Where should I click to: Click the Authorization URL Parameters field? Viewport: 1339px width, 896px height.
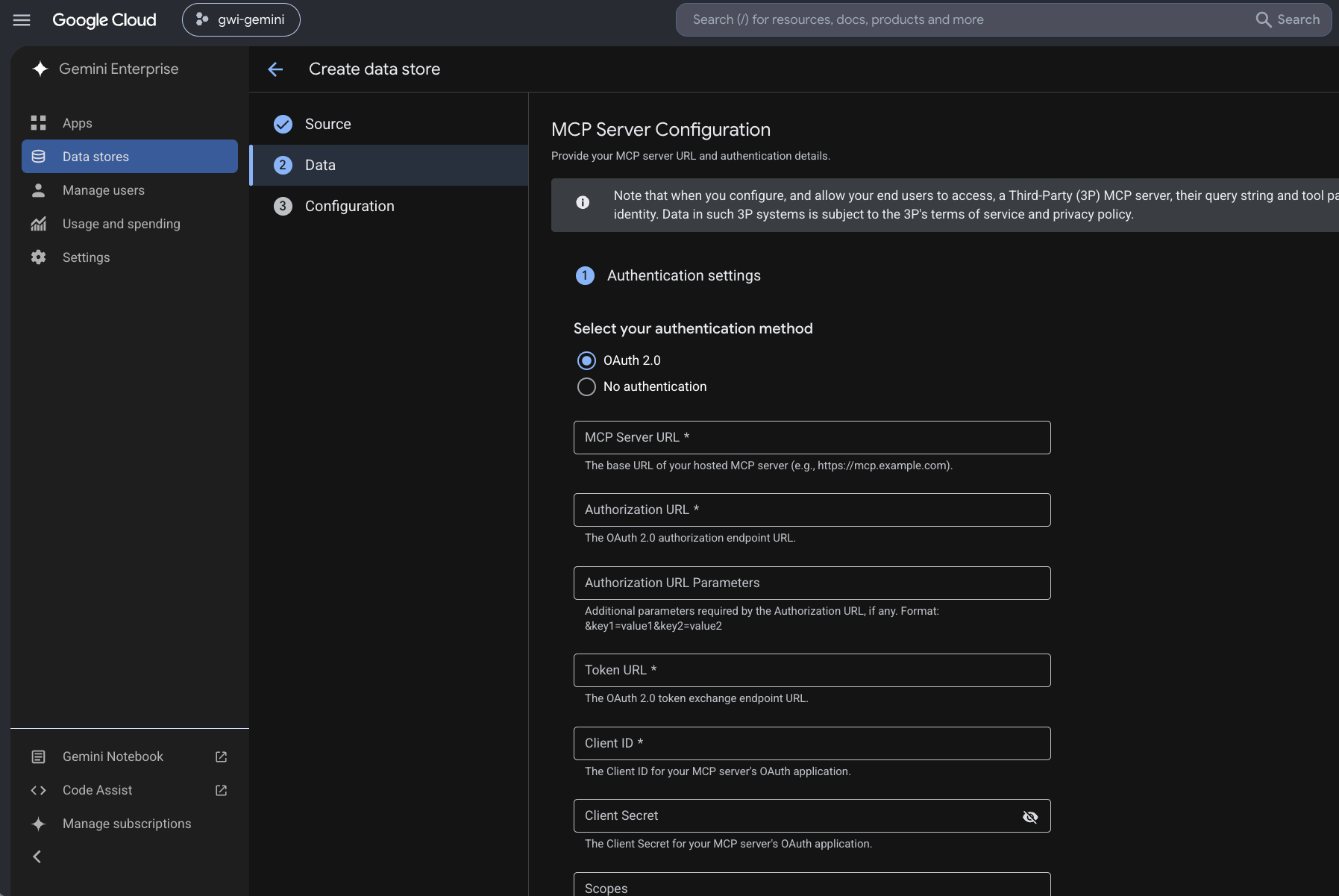click(812, 583)
